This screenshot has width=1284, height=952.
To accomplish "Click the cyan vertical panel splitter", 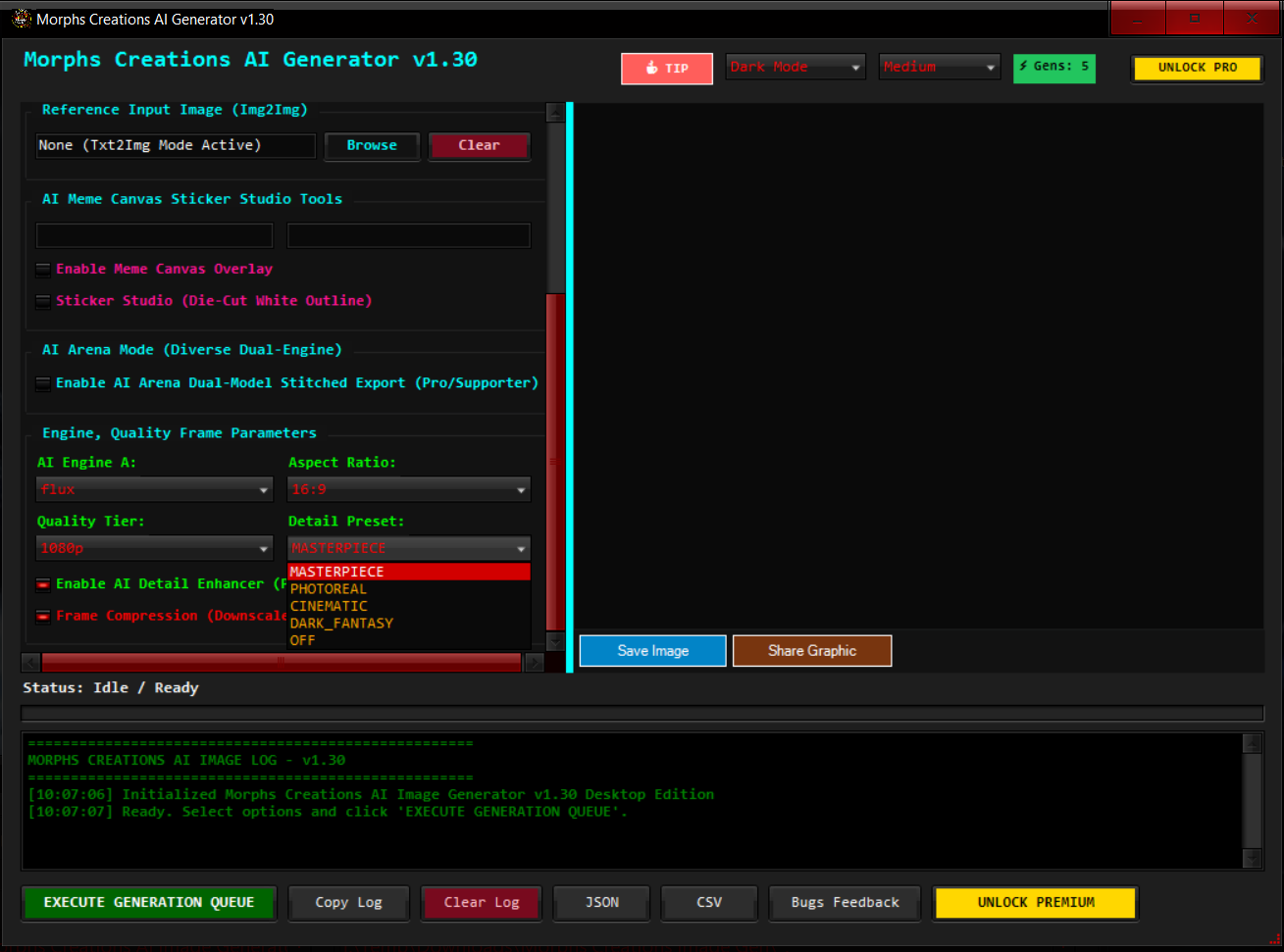I will pos(570,387).
